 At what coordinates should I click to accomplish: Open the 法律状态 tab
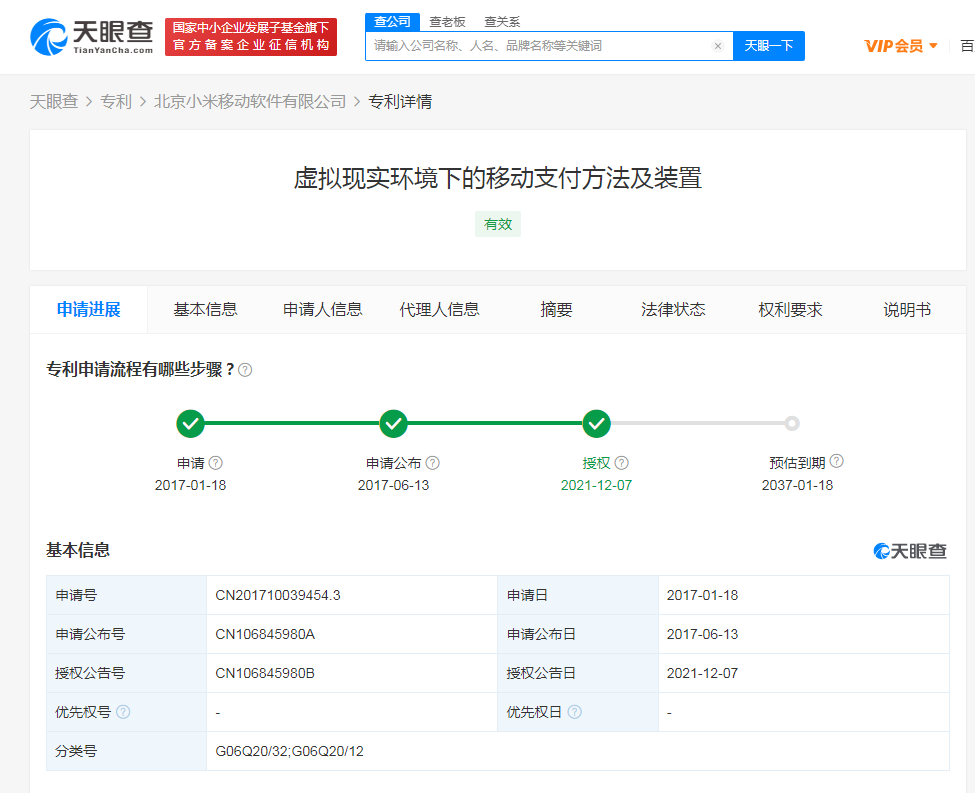(673, 310)
